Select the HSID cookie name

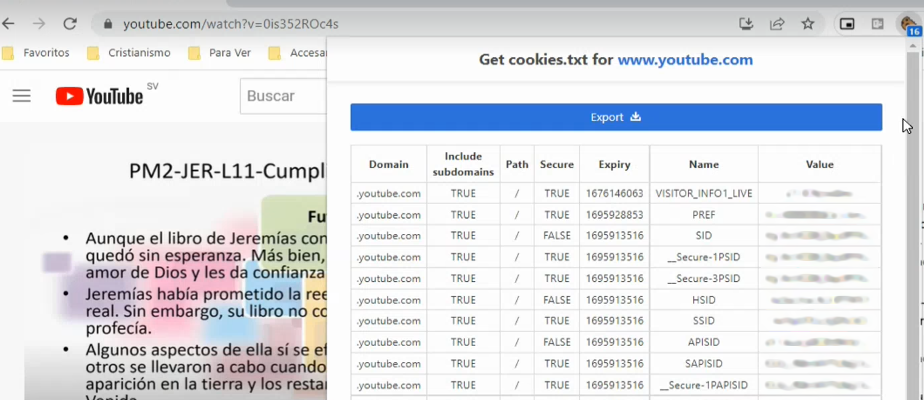pyautogui.click(x=704, y=300)
